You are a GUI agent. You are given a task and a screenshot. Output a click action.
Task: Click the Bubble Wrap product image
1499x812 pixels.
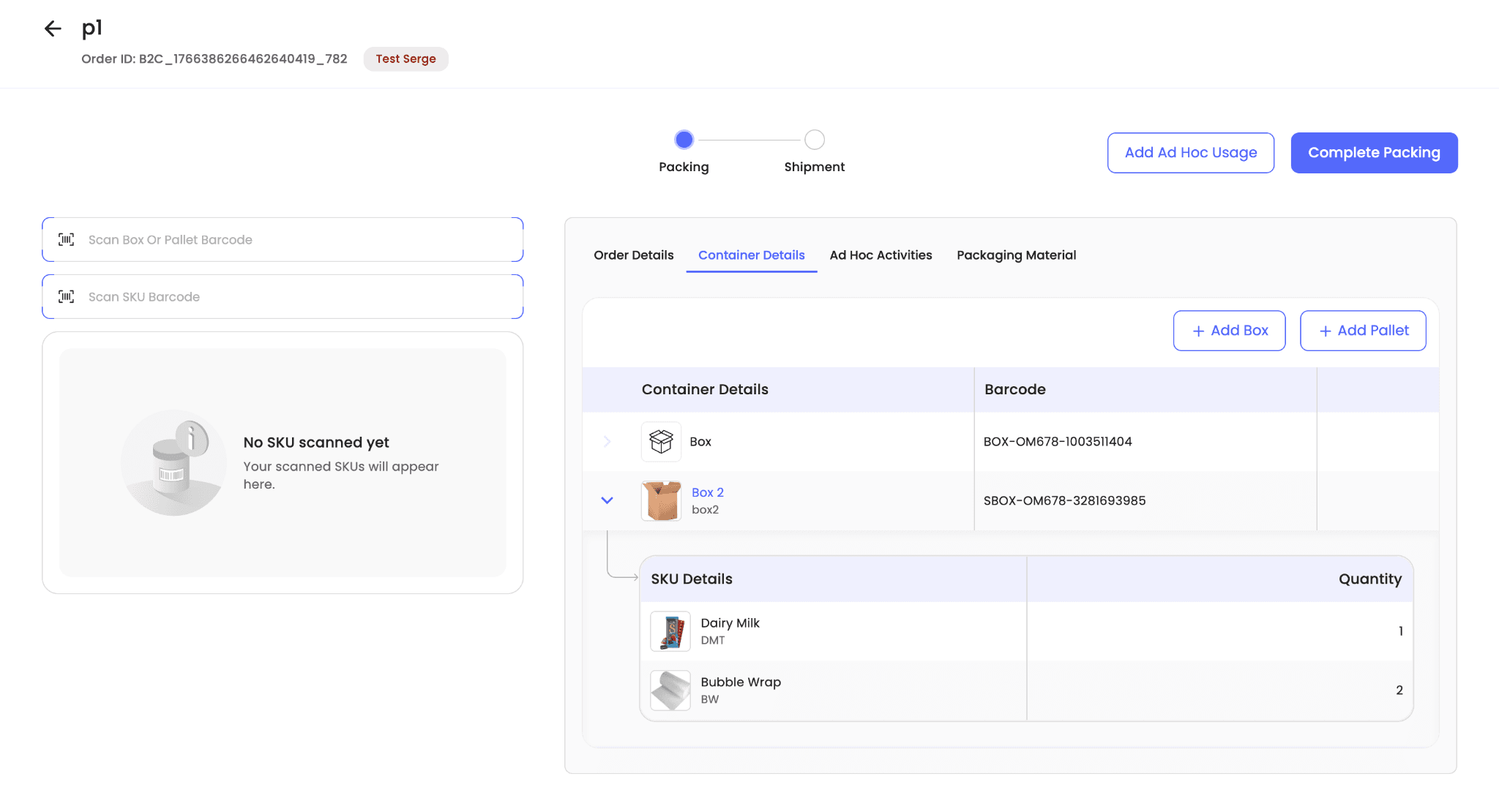point(670,690)
